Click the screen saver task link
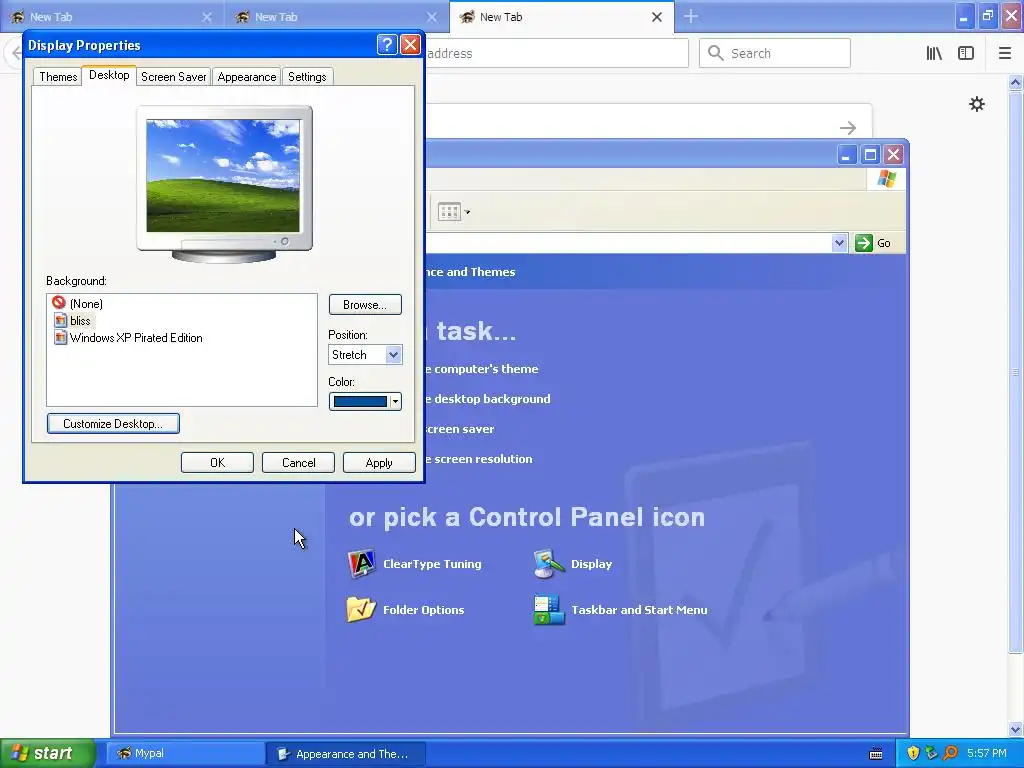The image size is (1024, 768). [460, 428]
